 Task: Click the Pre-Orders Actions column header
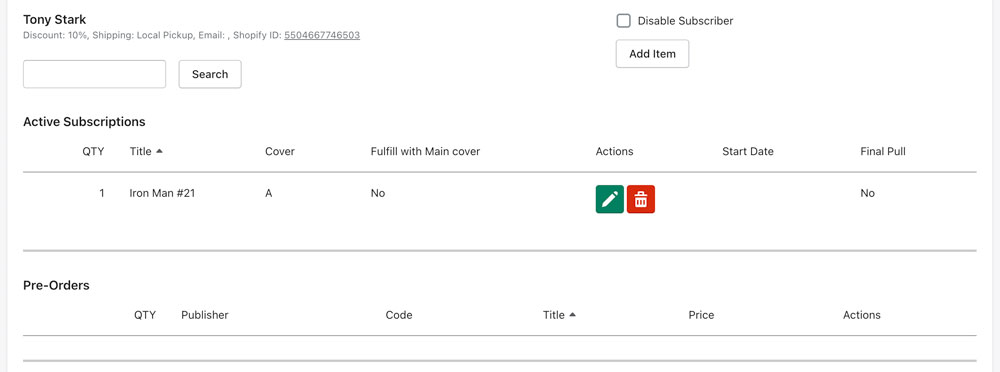click(862, 315)
